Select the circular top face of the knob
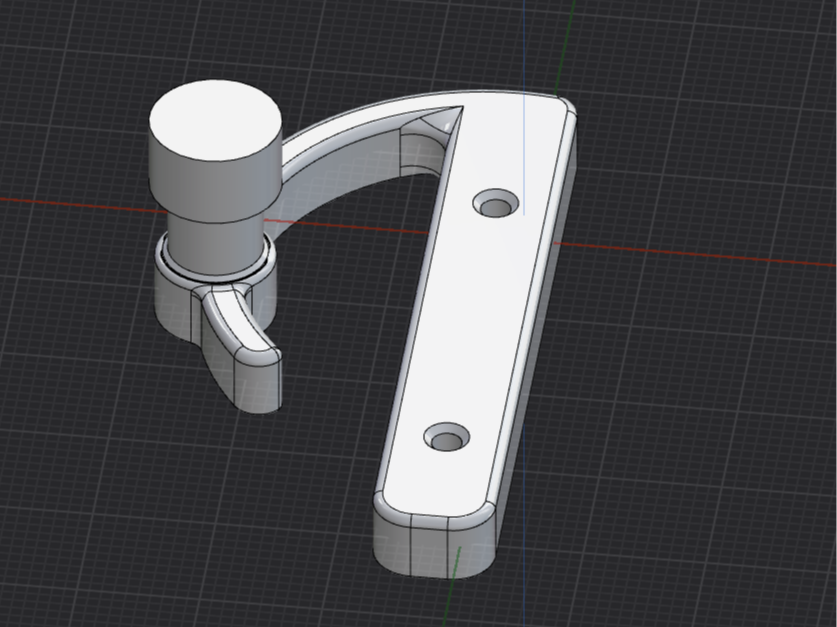 point(215,120)
